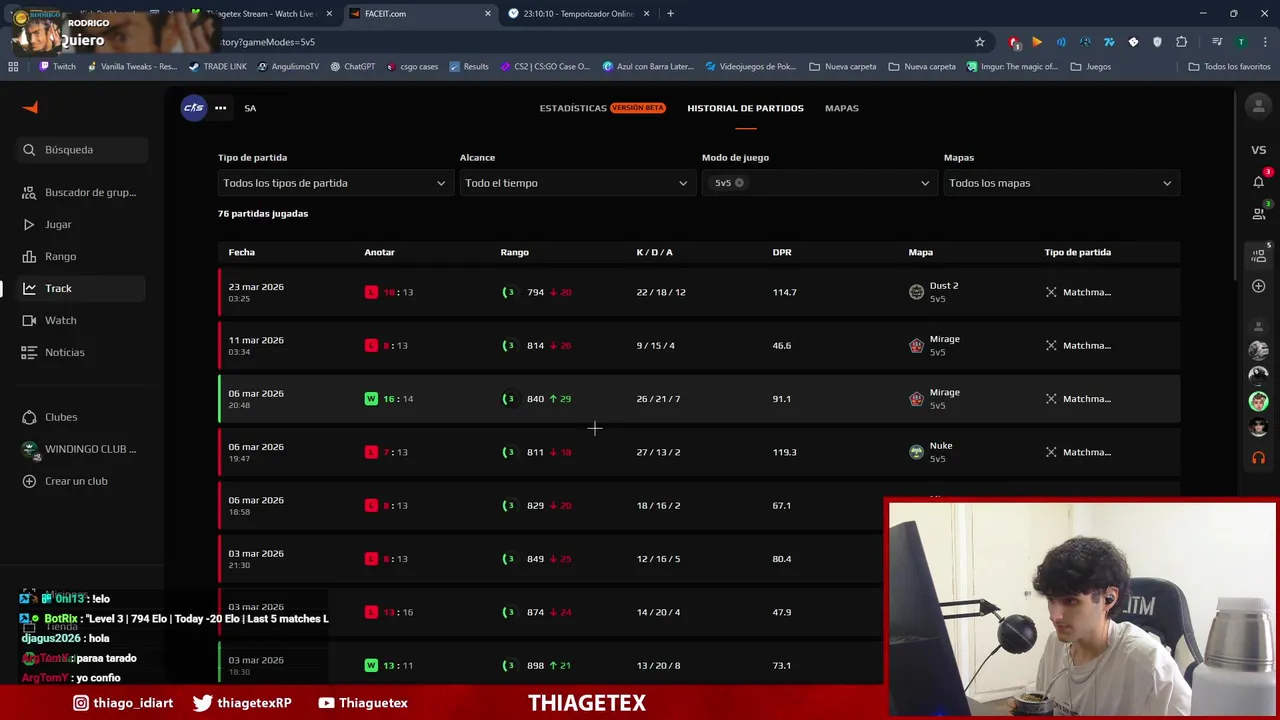This screenshot has width=1280, height=720.
Task: Open the three-dots menu beside CS2 badge
Action: coord(220,108)
